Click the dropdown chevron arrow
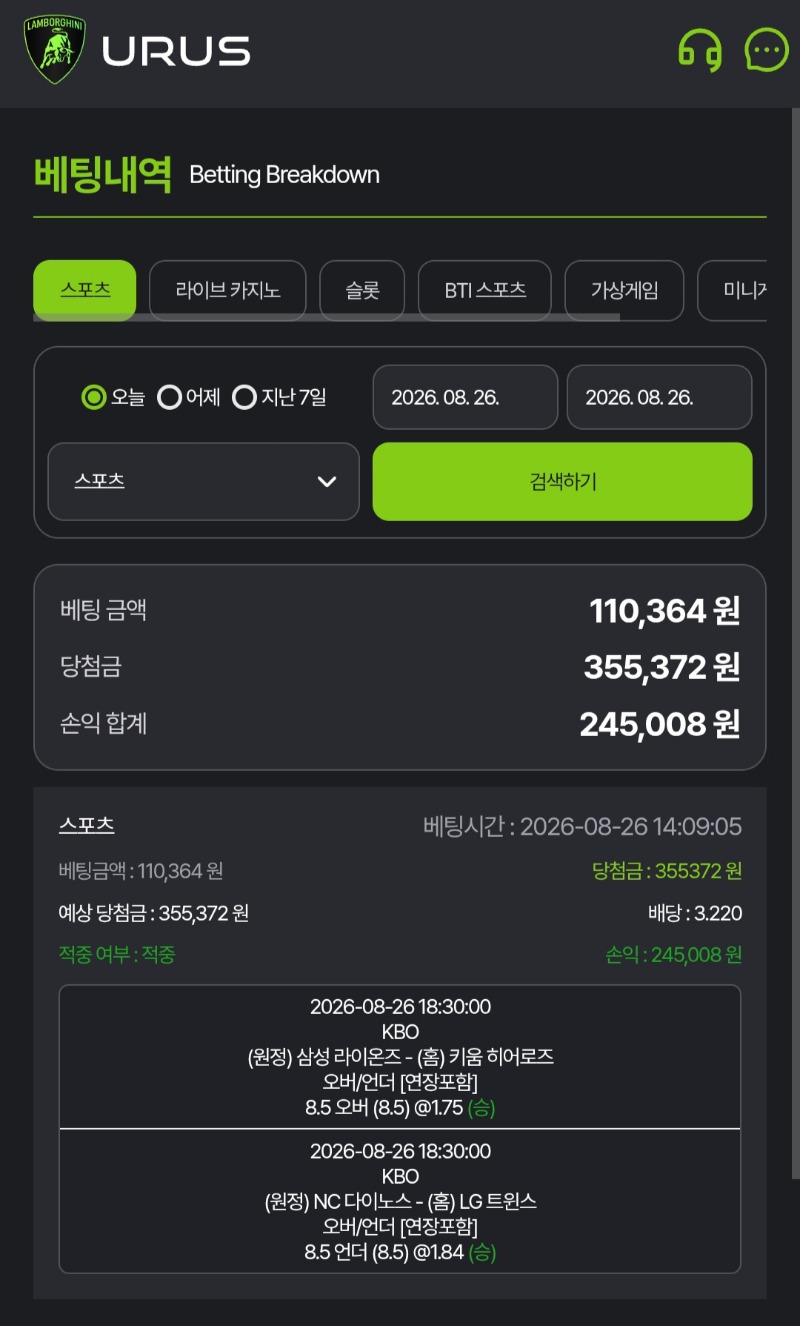The width and height of the screenshot is (800, 1326). (327, 482)
